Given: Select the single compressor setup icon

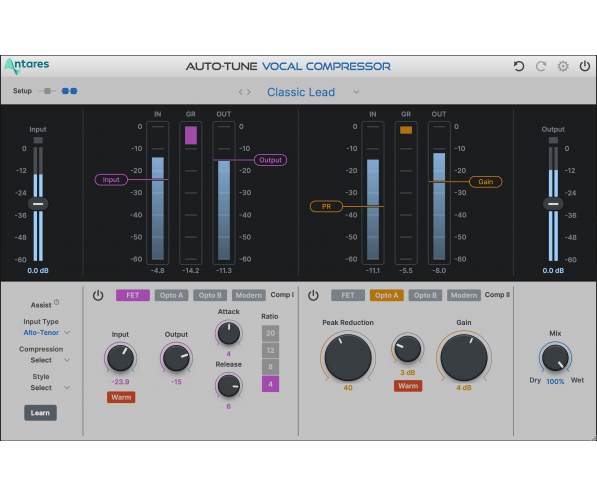Looking at the screenshot, I should click(x=47, y=91).
